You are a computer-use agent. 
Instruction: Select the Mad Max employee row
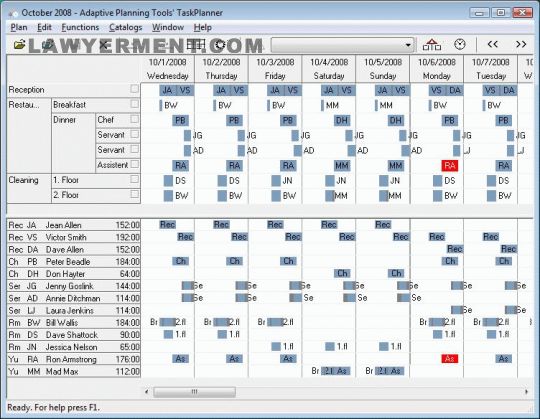(x=74, y=371)
